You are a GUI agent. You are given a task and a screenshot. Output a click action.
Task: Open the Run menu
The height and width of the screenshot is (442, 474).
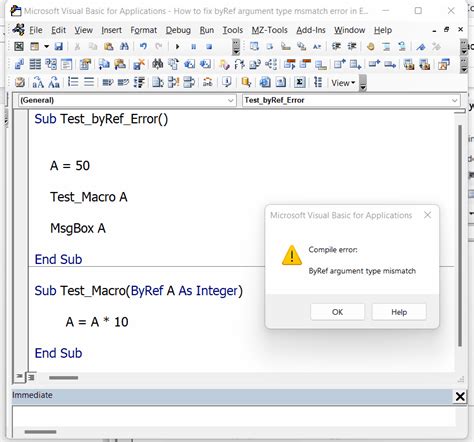tap(207, 30)
